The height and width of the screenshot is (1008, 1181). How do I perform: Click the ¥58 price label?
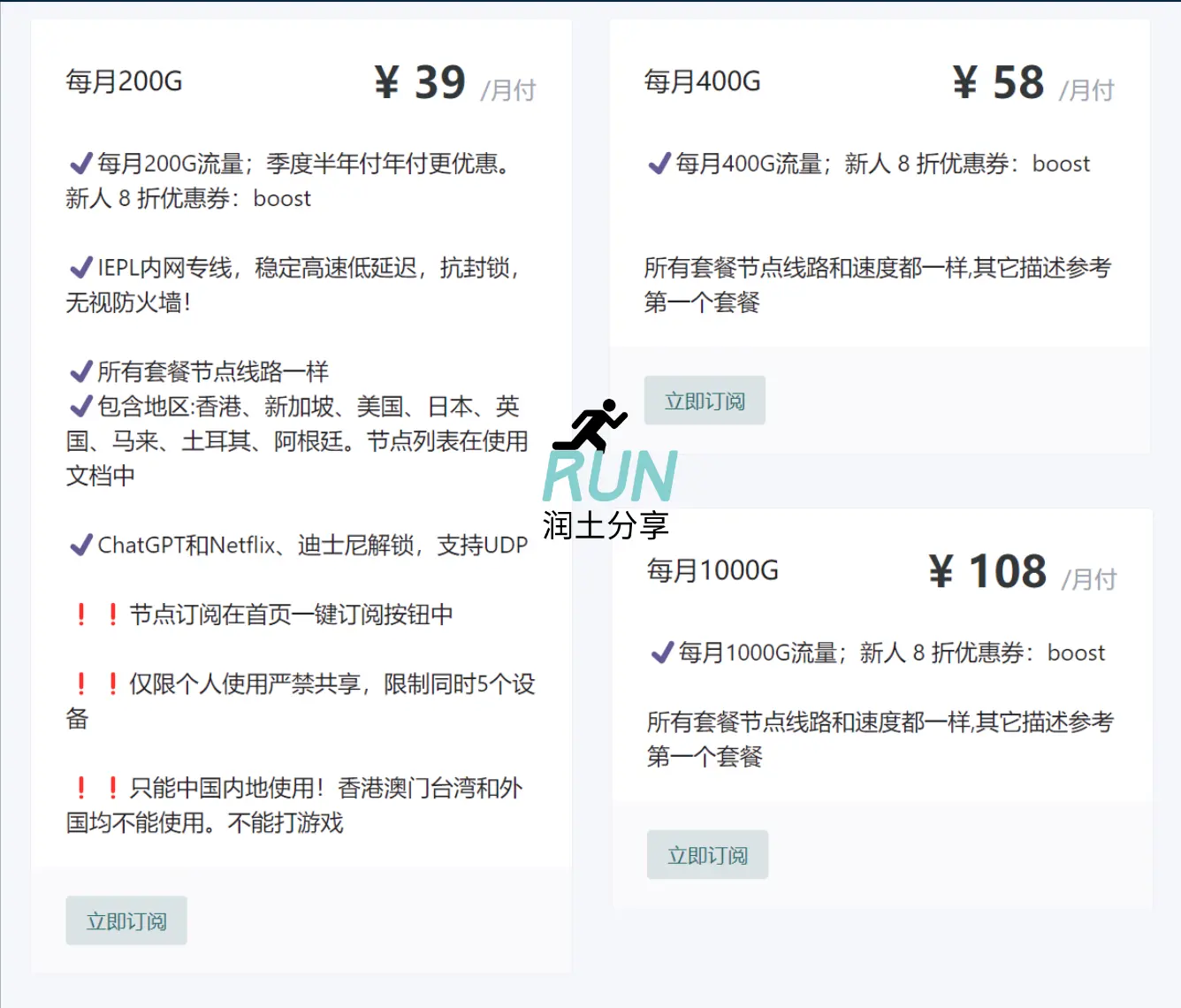point(1000,81)
